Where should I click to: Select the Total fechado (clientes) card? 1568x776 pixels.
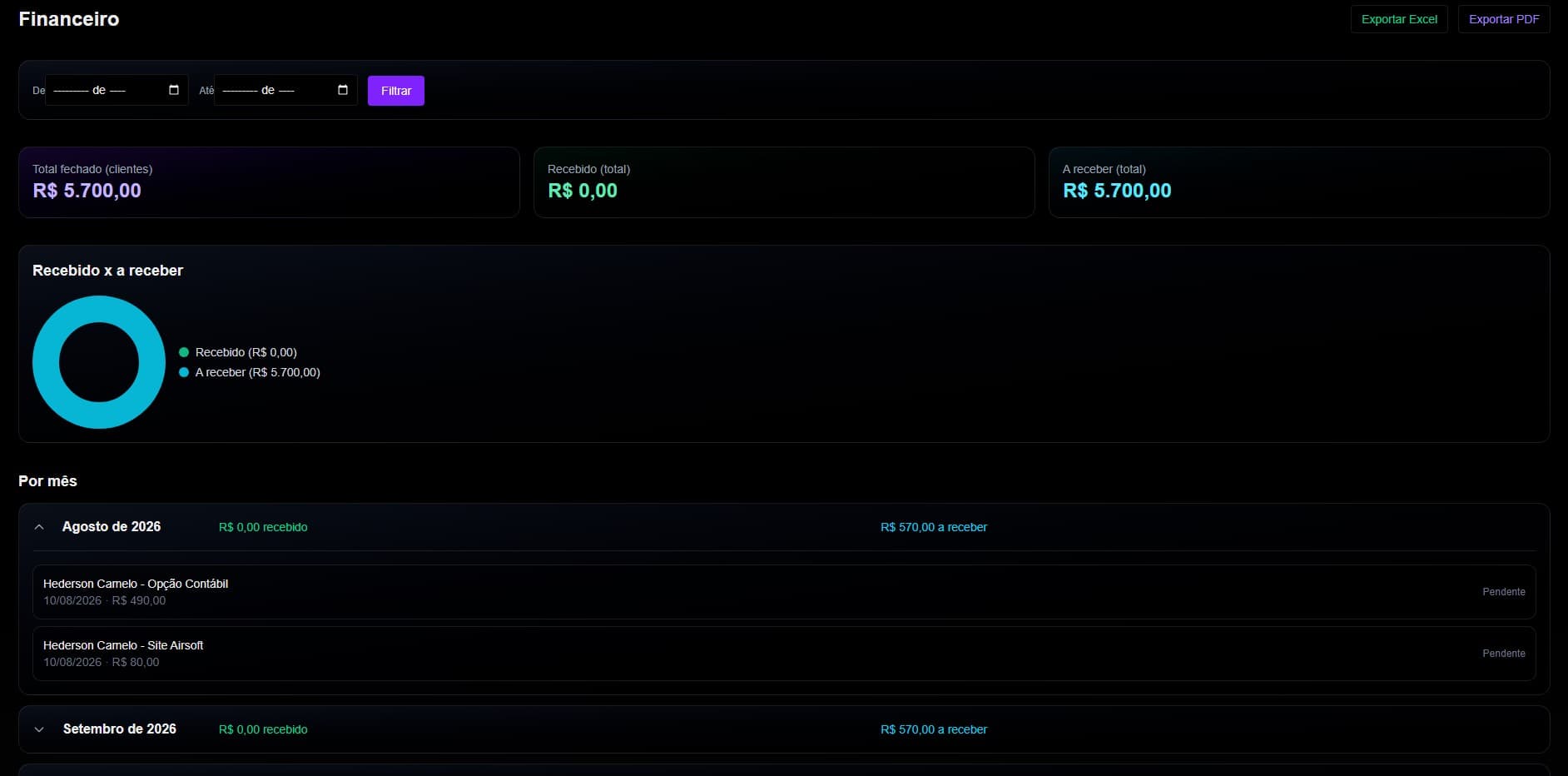(x=269, y=182)
